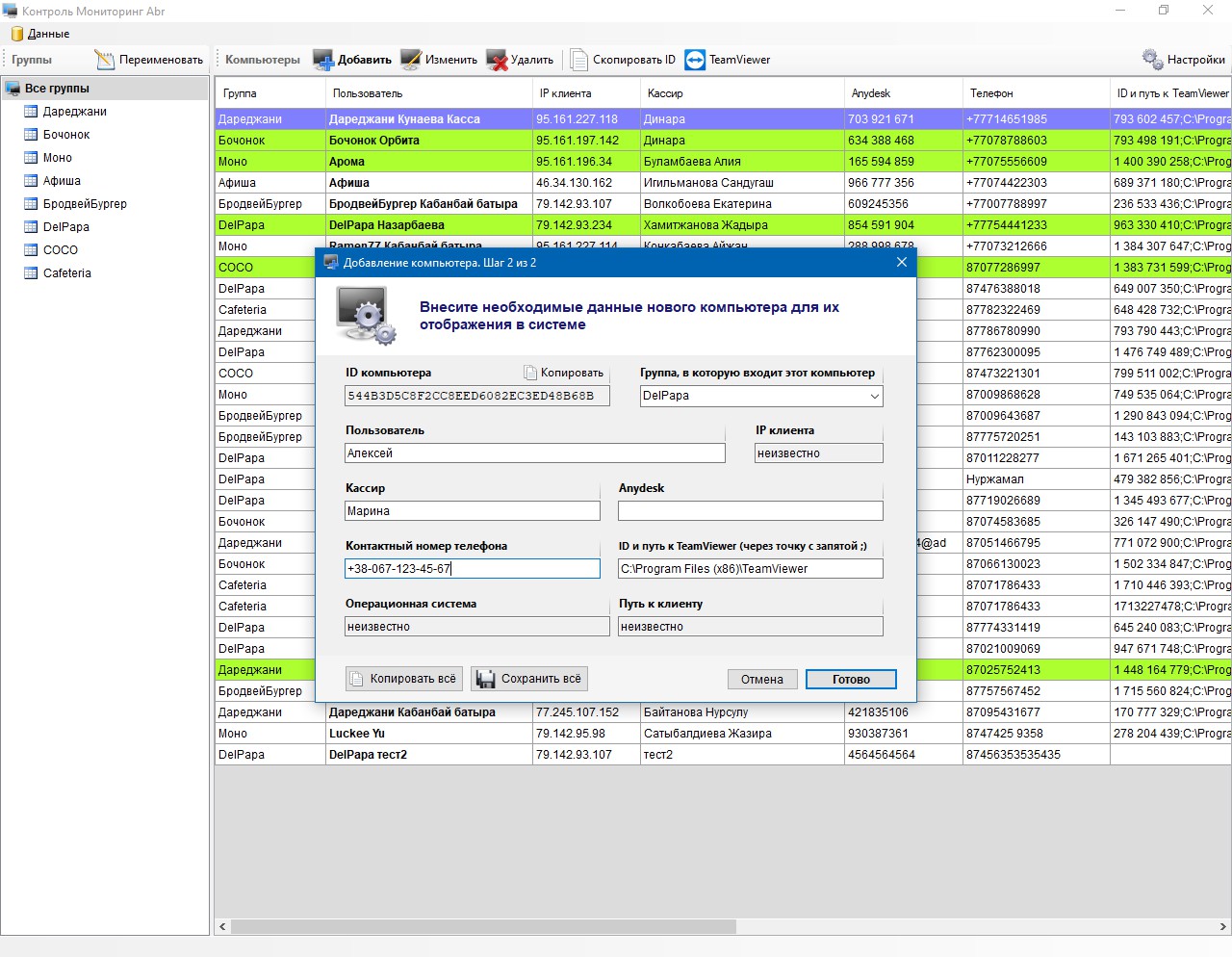This screenshot has width=1232, height=957.
Task: Select the Афиша group in sidebar
Action: (62, 181)
